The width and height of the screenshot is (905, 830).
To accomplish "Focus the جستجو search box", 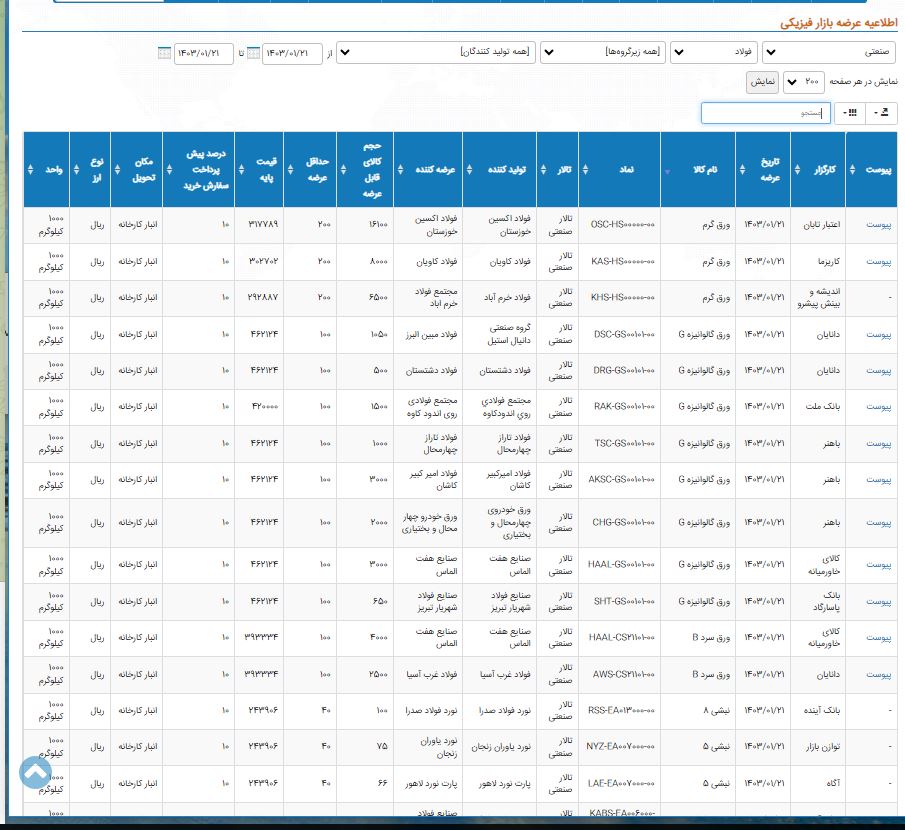I will point(765,113).
